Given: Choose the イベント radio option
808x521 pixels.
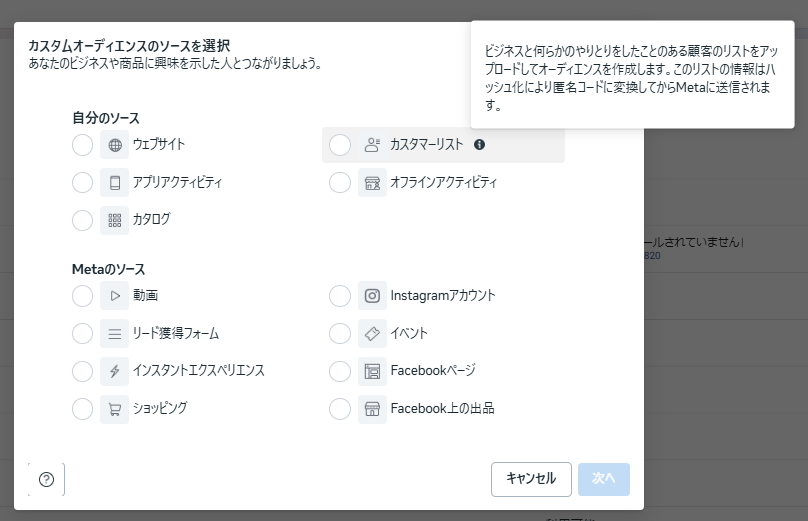Looking at the screenshot, I should 340,333.
